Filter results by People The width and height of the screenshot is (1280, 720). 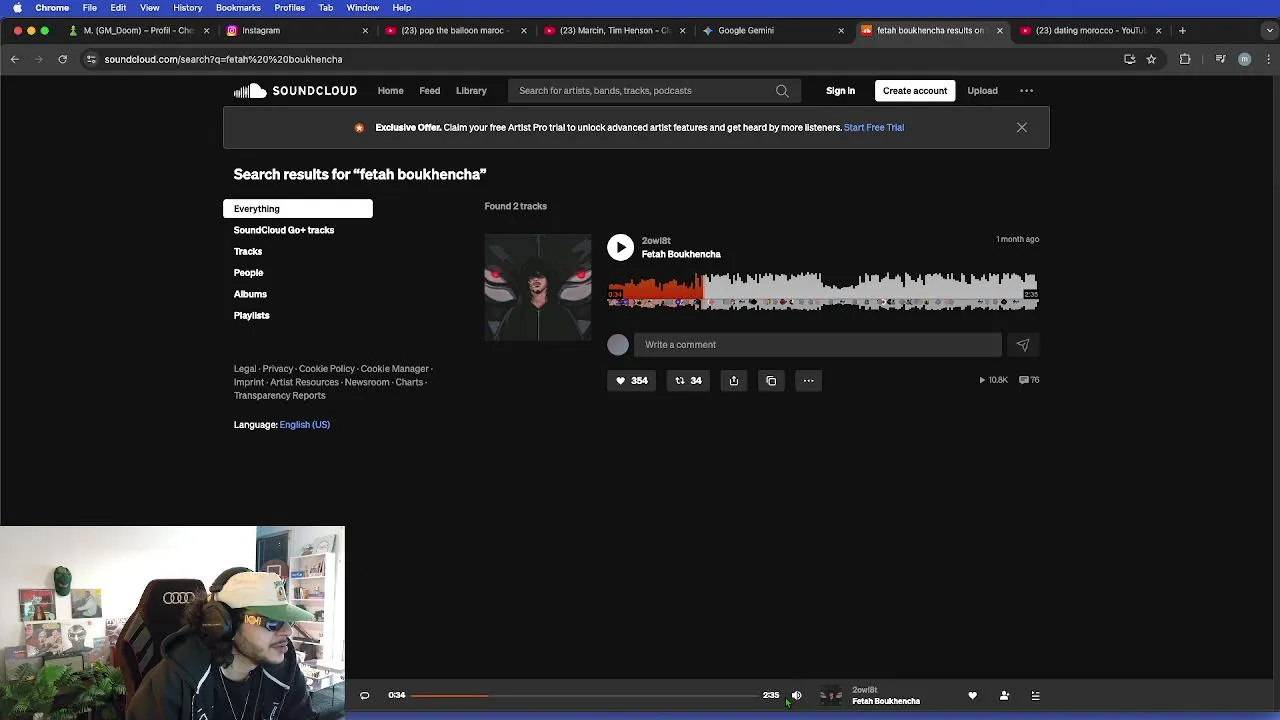point(248,273)
